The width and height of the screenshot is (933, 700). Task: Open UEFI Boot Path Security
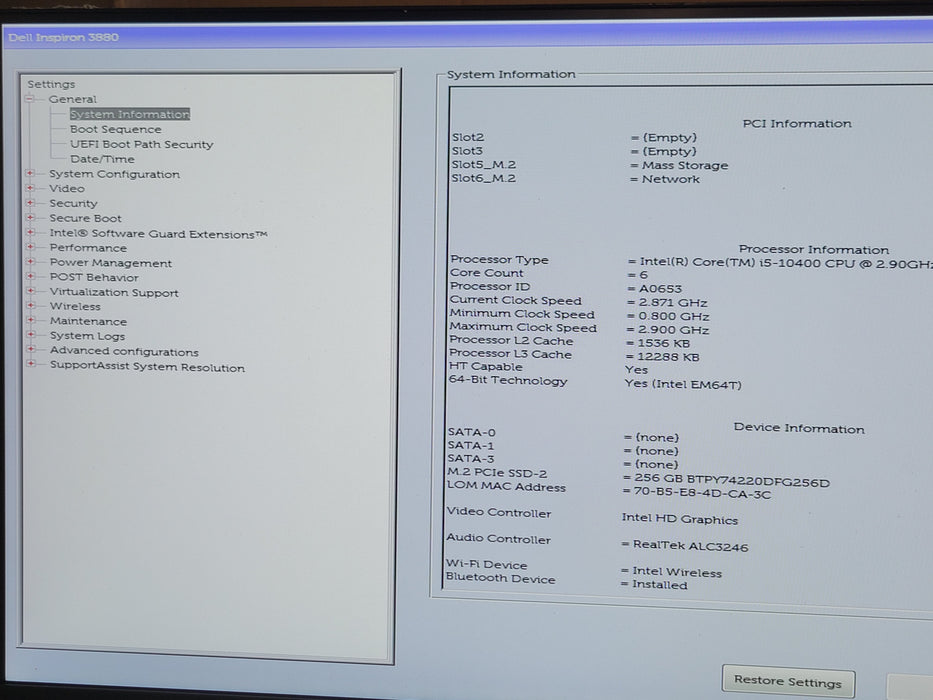pyautogui.click(x=142, y=144)
